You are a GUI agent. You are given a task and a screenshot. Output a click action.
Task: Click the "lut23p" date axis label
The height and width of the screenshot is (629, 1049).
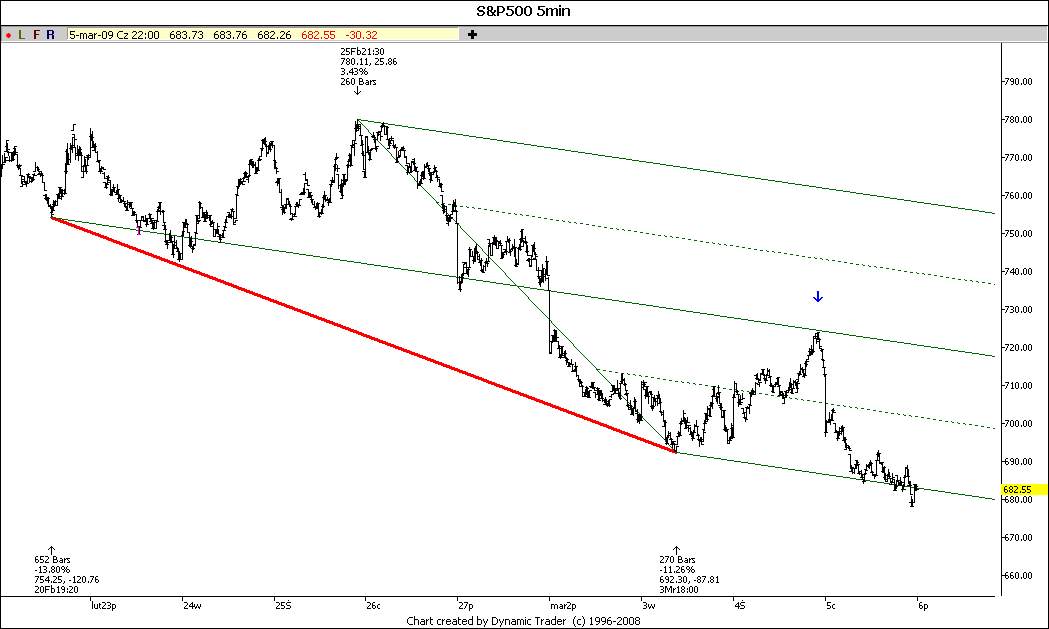click(x=104, y=606)
